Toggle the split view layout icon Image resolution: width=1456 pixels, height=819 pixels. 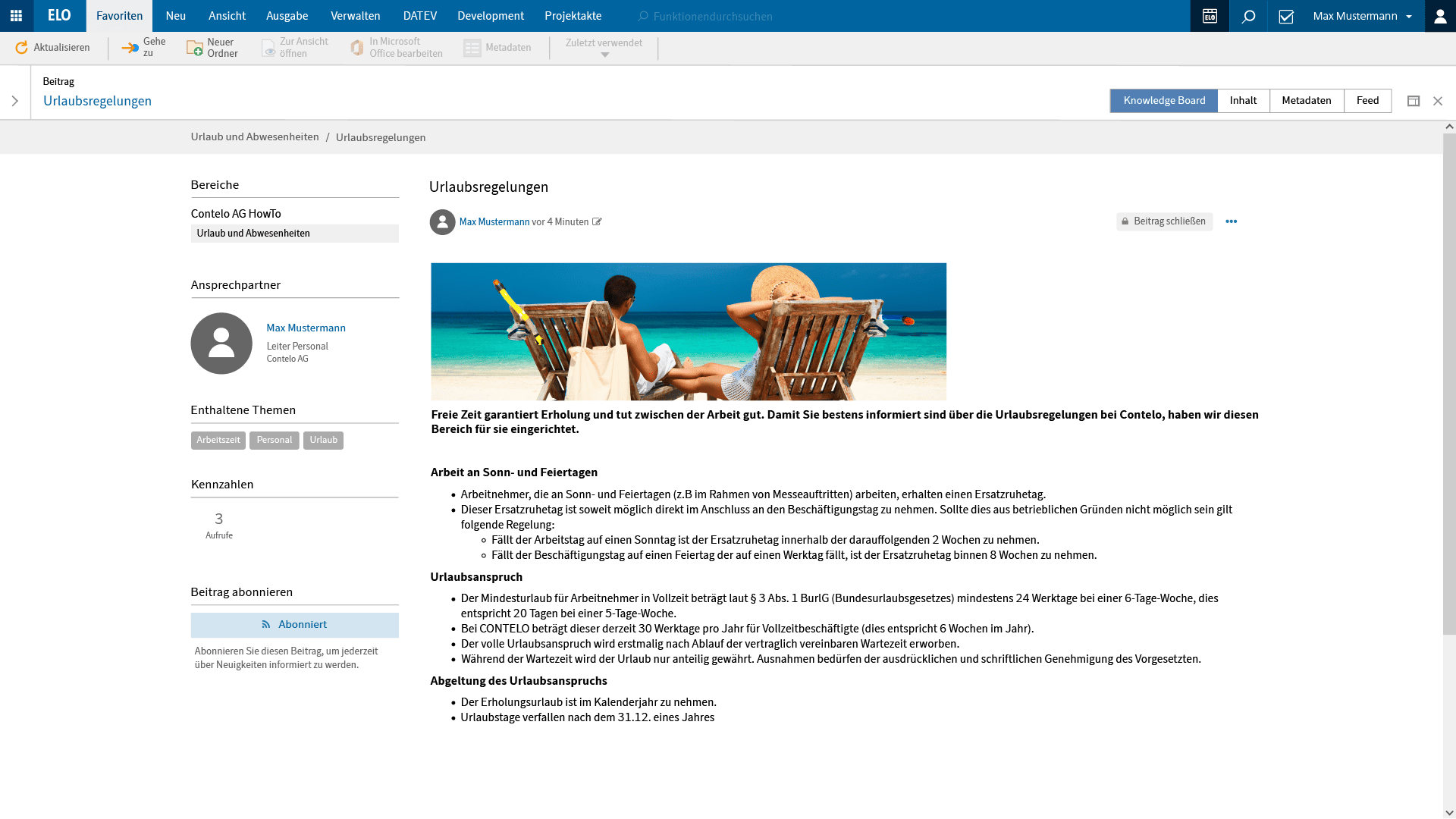tap(1414, 101)
